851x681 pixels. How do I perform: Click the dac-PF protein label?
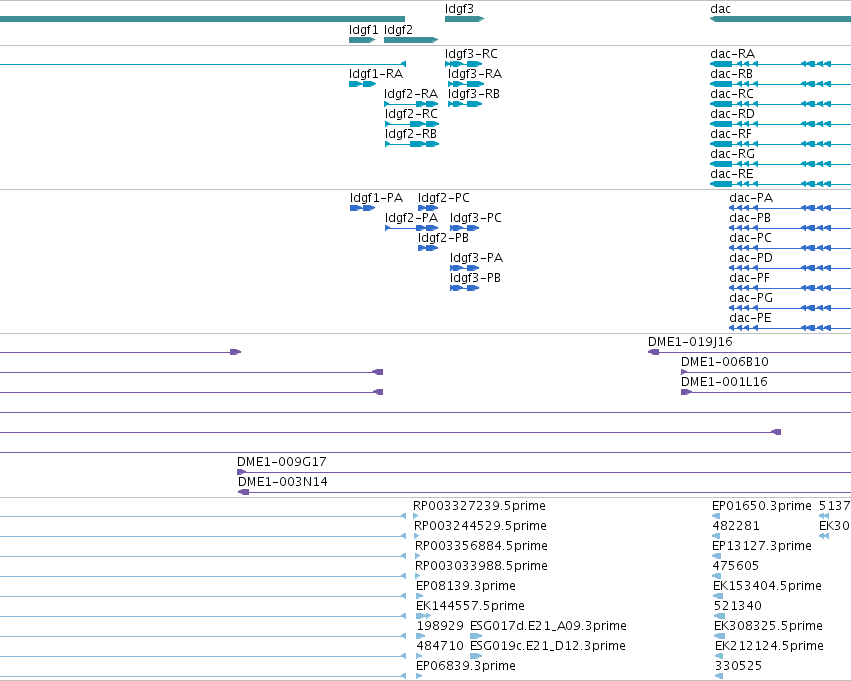pos(749,278)
